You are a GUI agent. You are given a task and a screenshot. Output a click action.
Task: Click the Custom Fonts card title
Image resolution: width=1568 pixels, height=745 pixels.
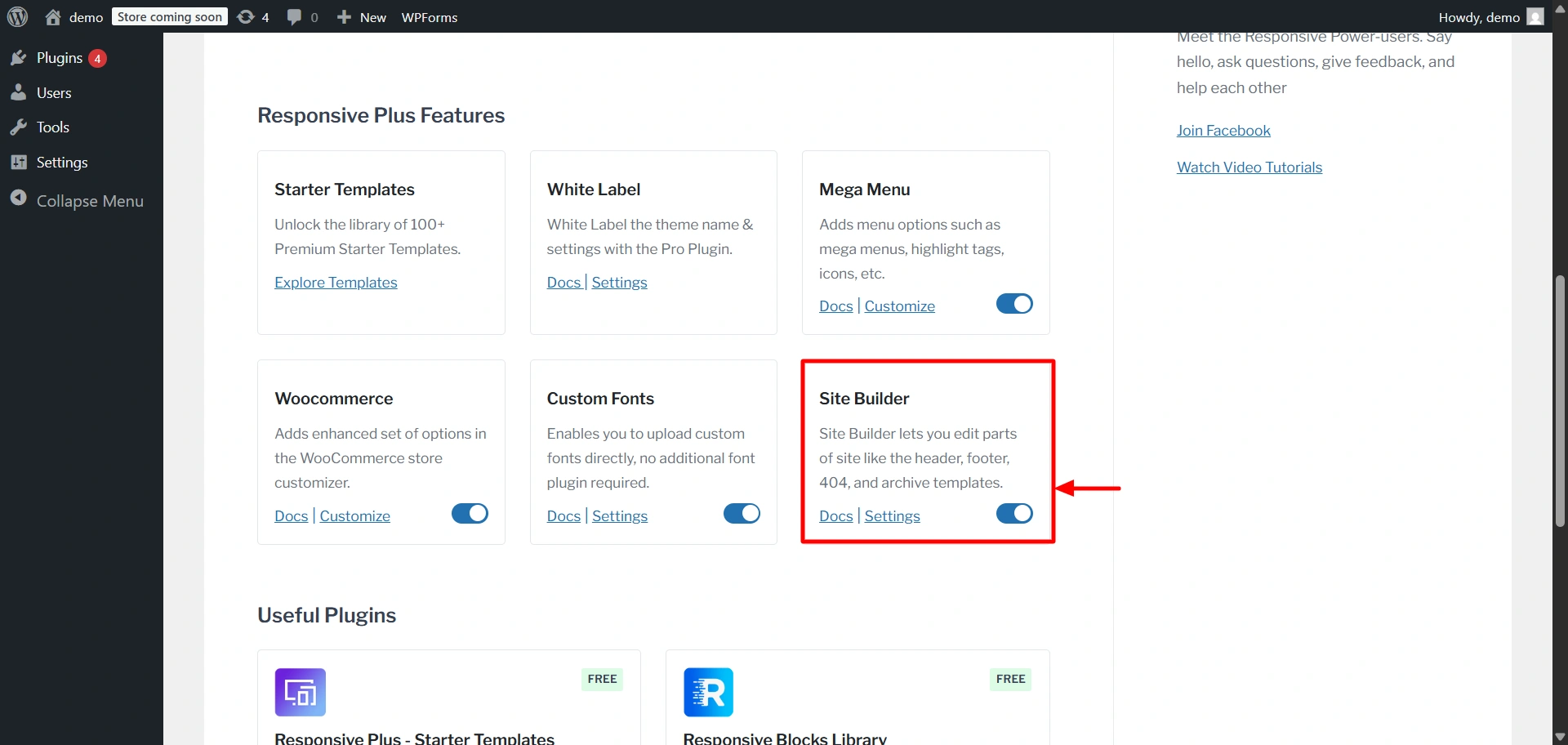600,398
